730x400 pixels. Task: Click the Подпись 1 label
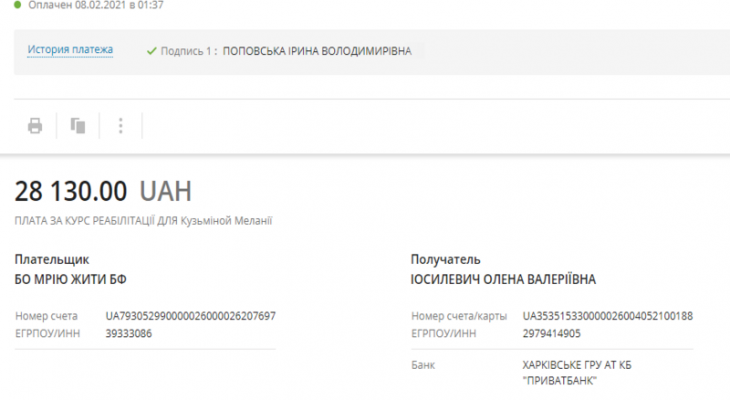[x=189, y=51]
